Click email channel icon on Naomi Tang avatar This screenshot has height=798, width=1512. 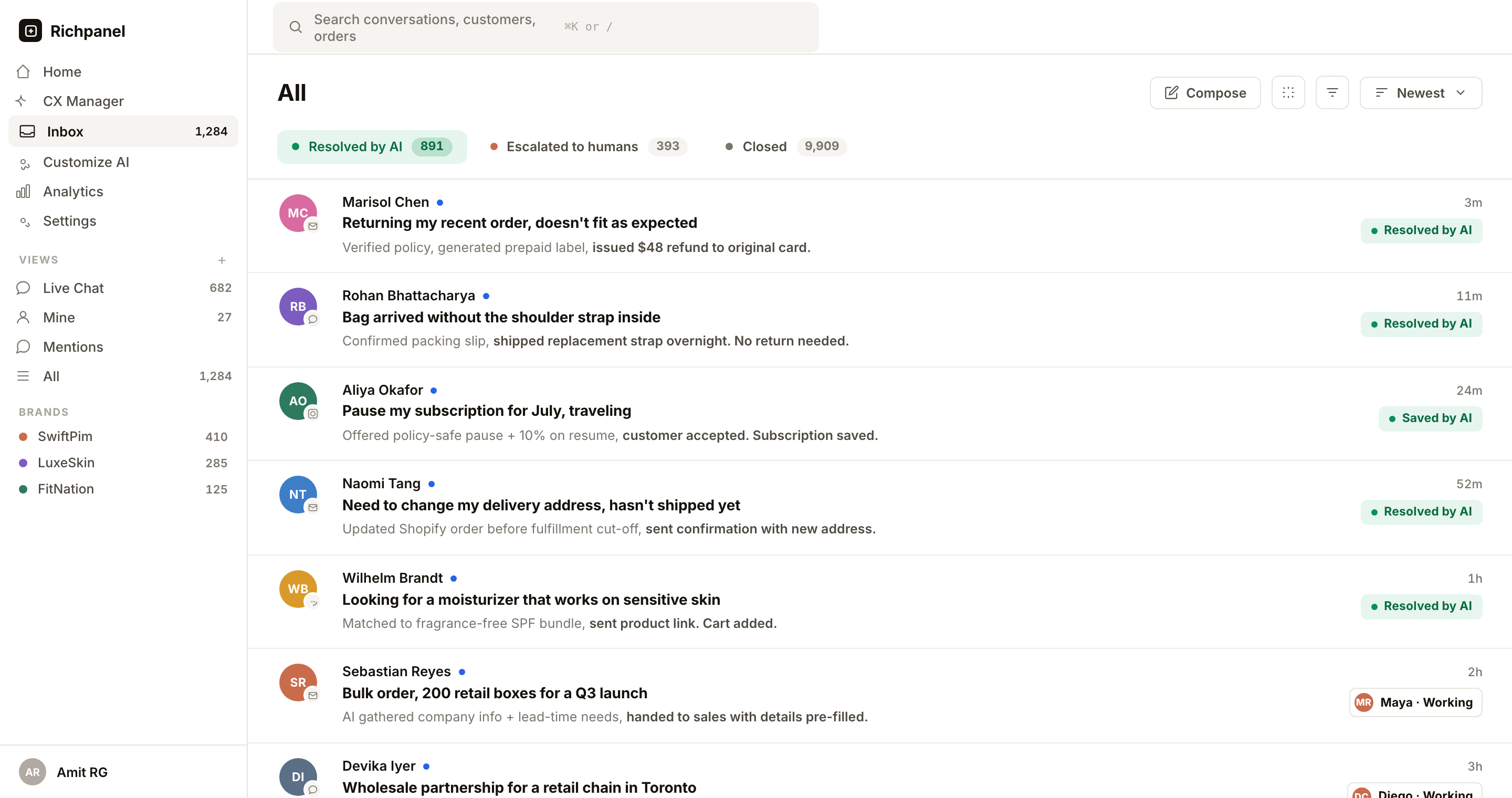click(313, 508)
